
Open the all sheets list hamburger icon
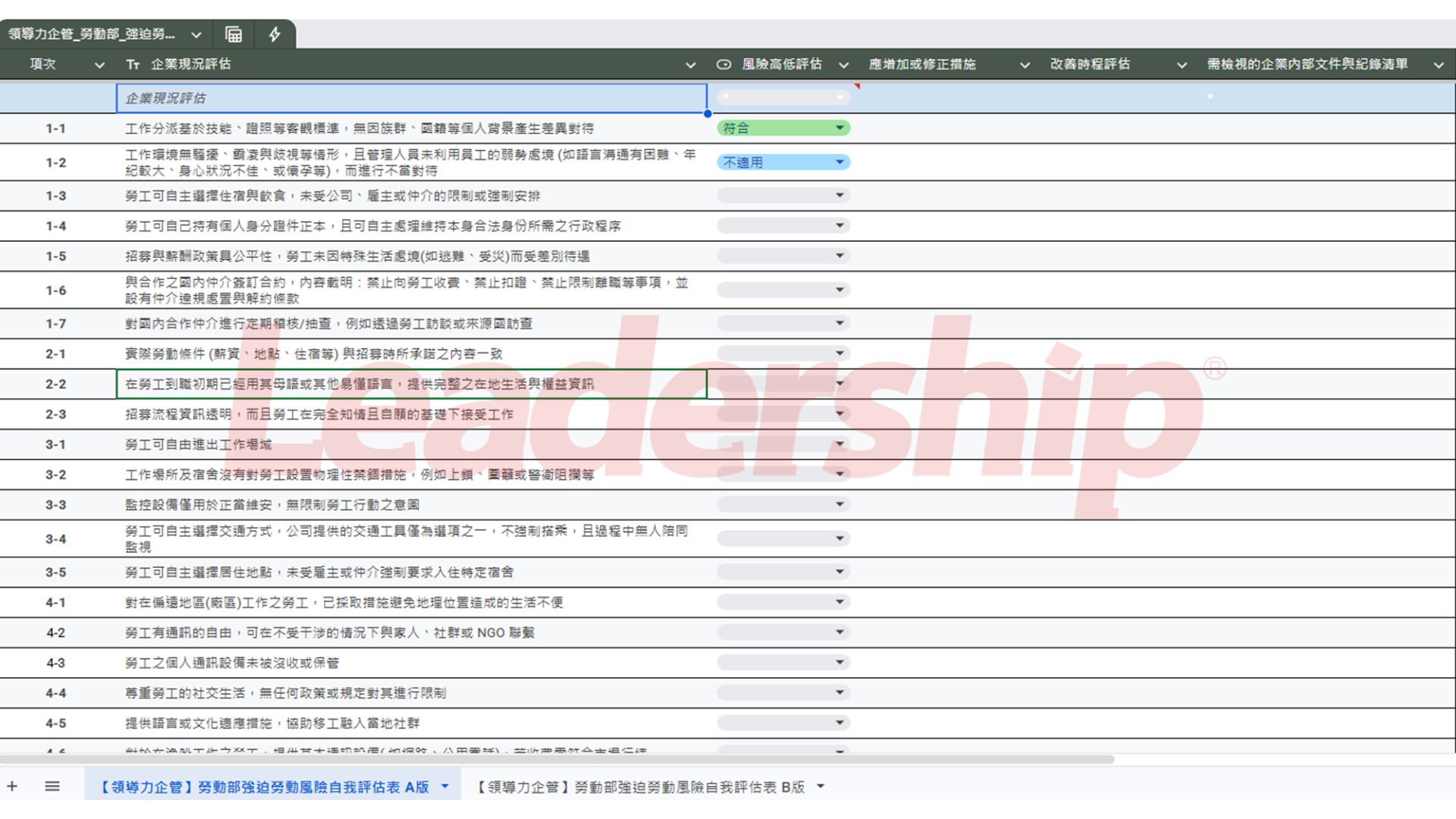(x=52, y=786)
